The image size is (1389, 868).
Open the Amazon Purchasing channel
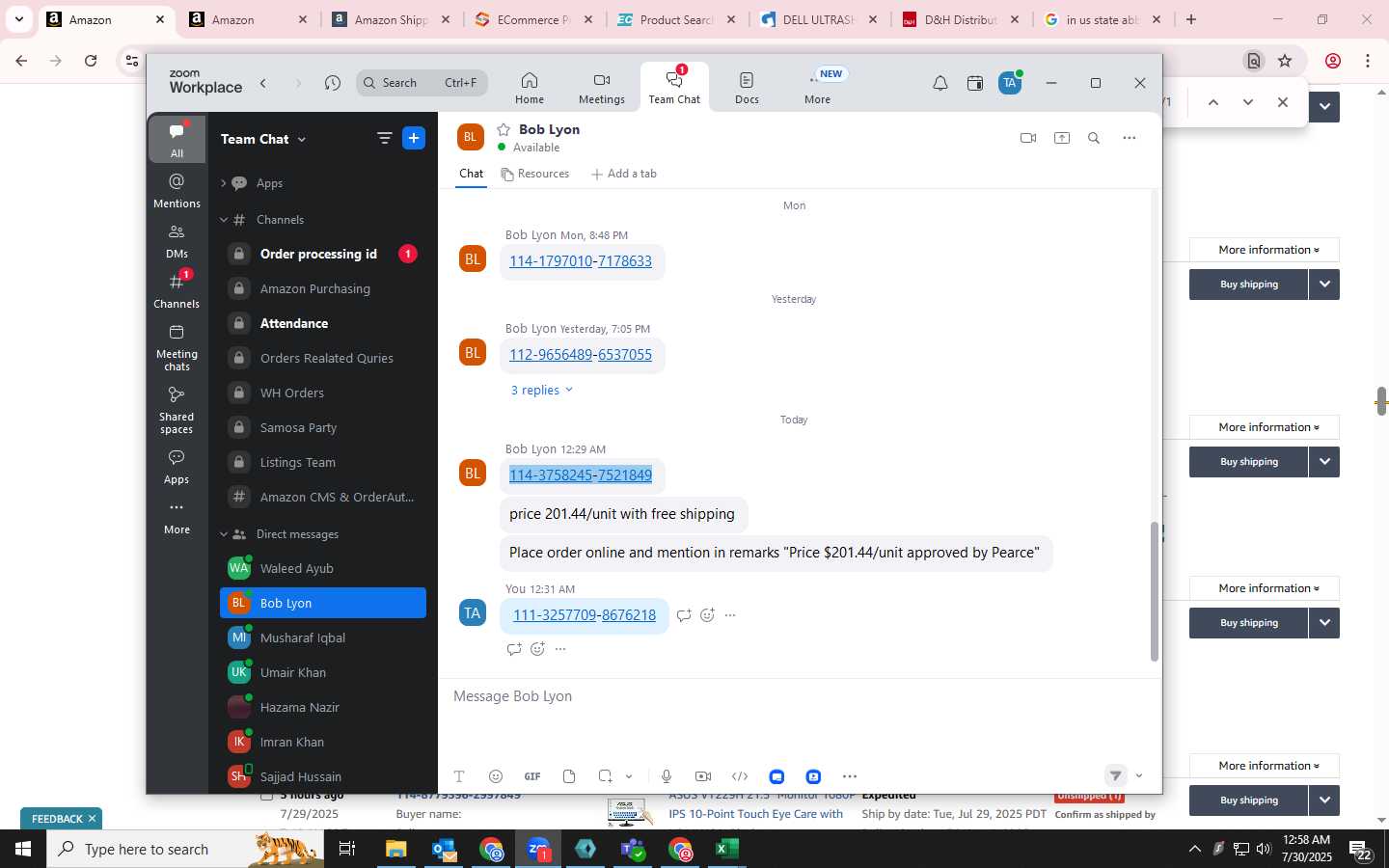click(323, 289)
